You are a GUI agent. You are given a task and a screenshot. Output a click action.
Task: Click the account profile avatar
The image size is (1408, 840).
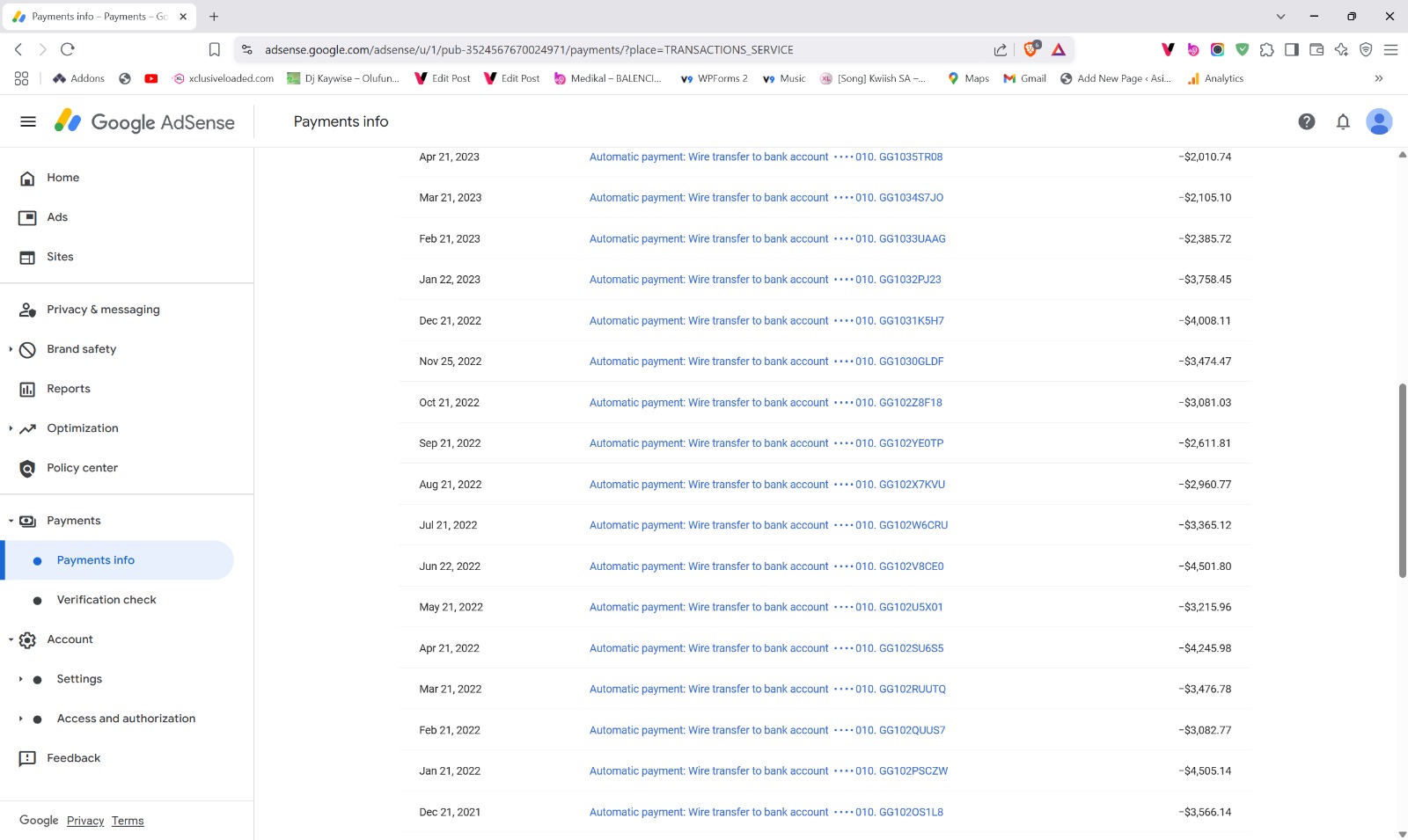(1378, 121)
